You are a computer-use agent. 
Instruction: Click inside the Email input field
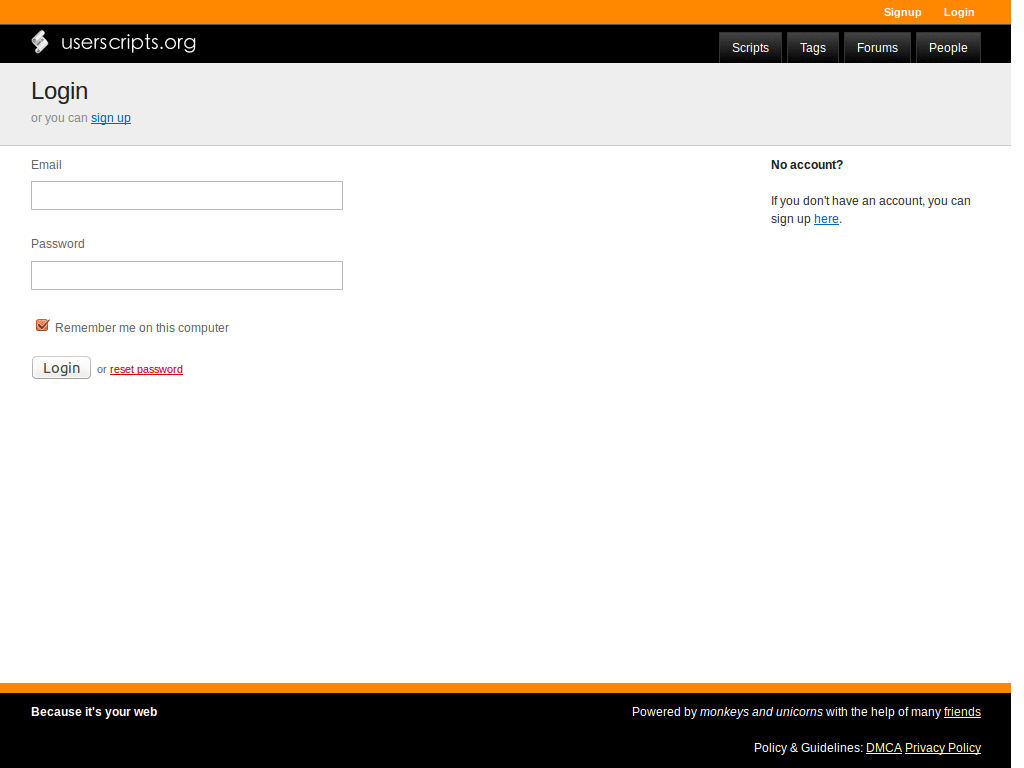(x=186, y=195)
